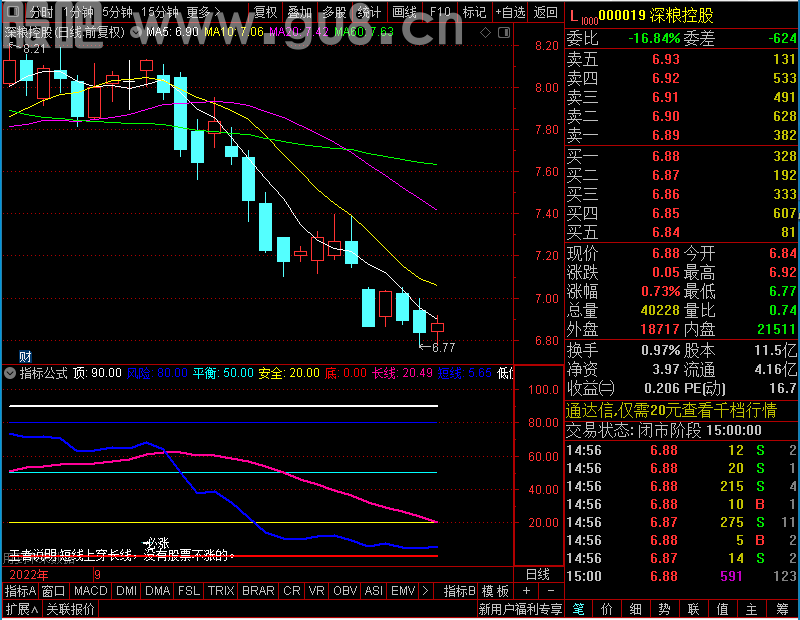Collapse the 指标公式 indicator header chevron
Screen dimensions: 800x620
[x=10, y=373]
